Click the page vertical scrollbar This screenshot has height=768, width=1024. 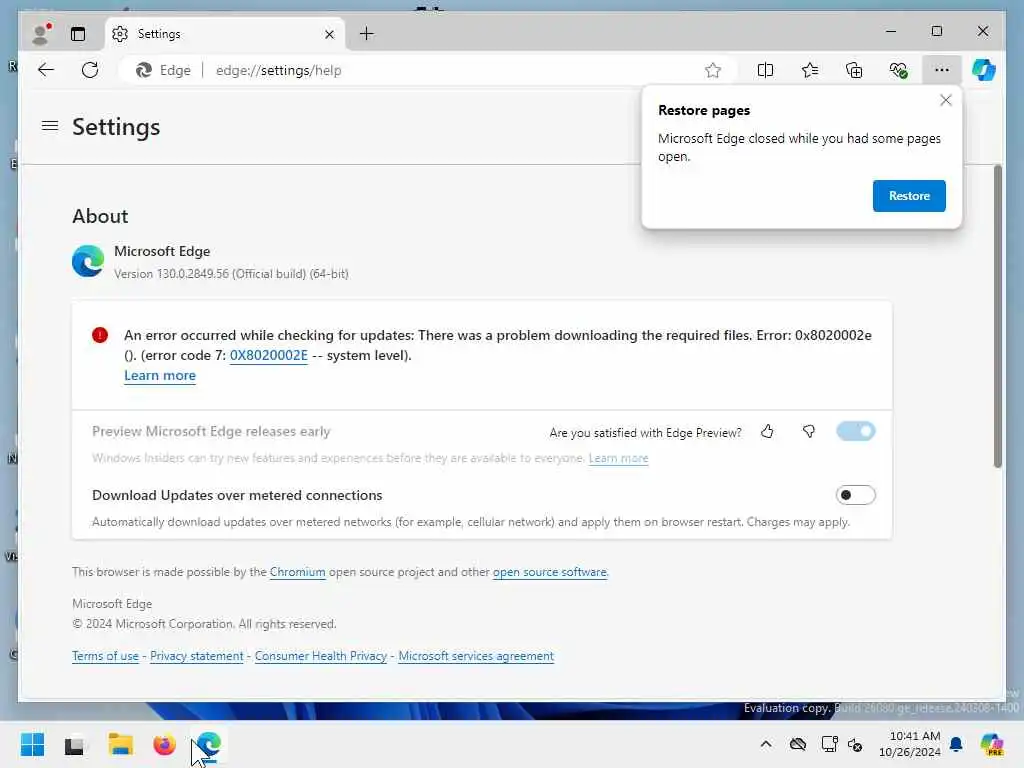[x=997, y=316]
